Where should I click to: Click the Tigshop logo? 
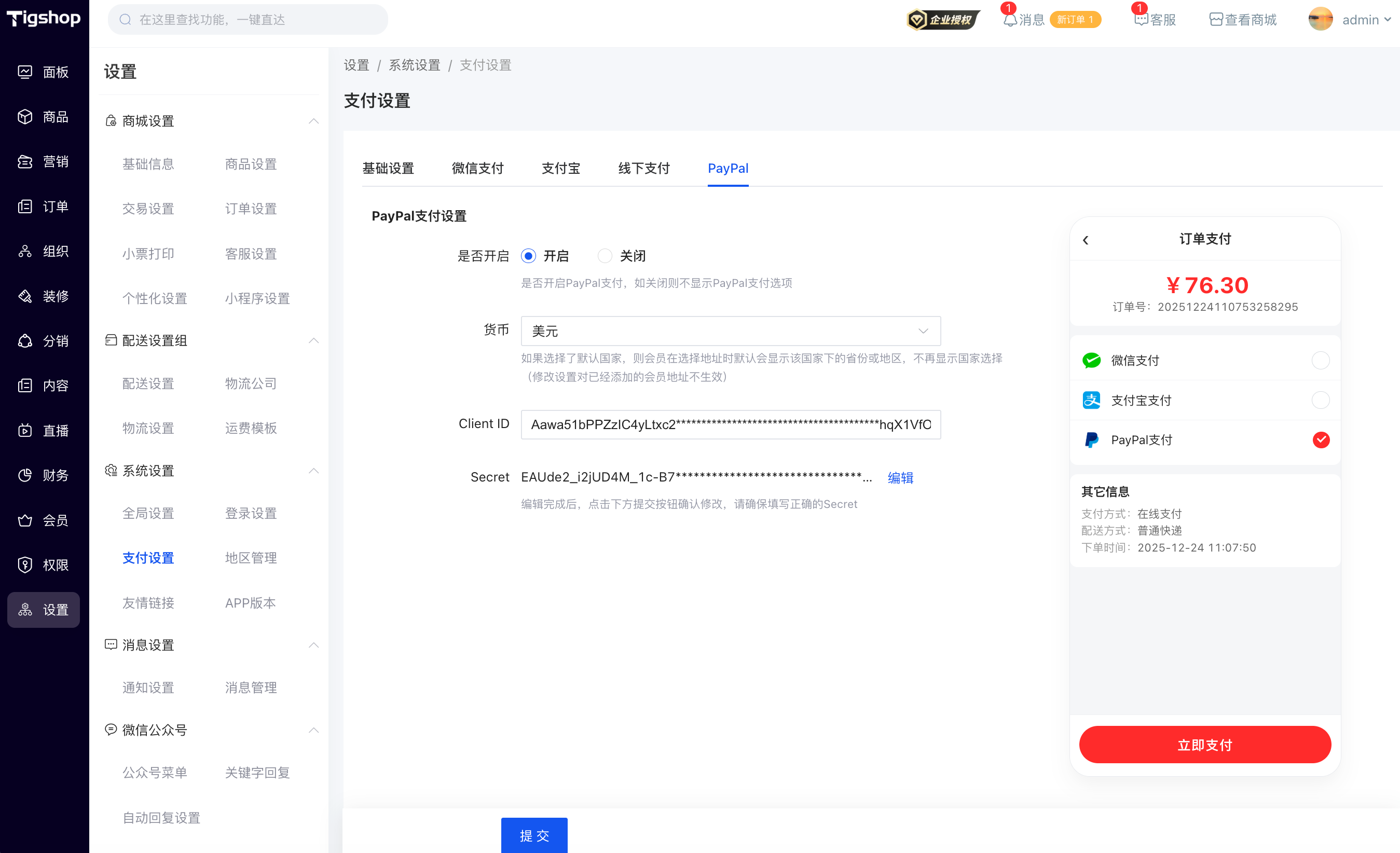click(44, 18)
